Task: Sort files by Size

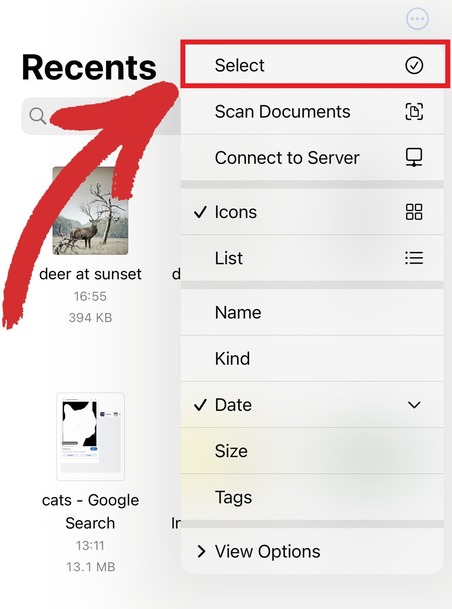Action: (312, 451)
